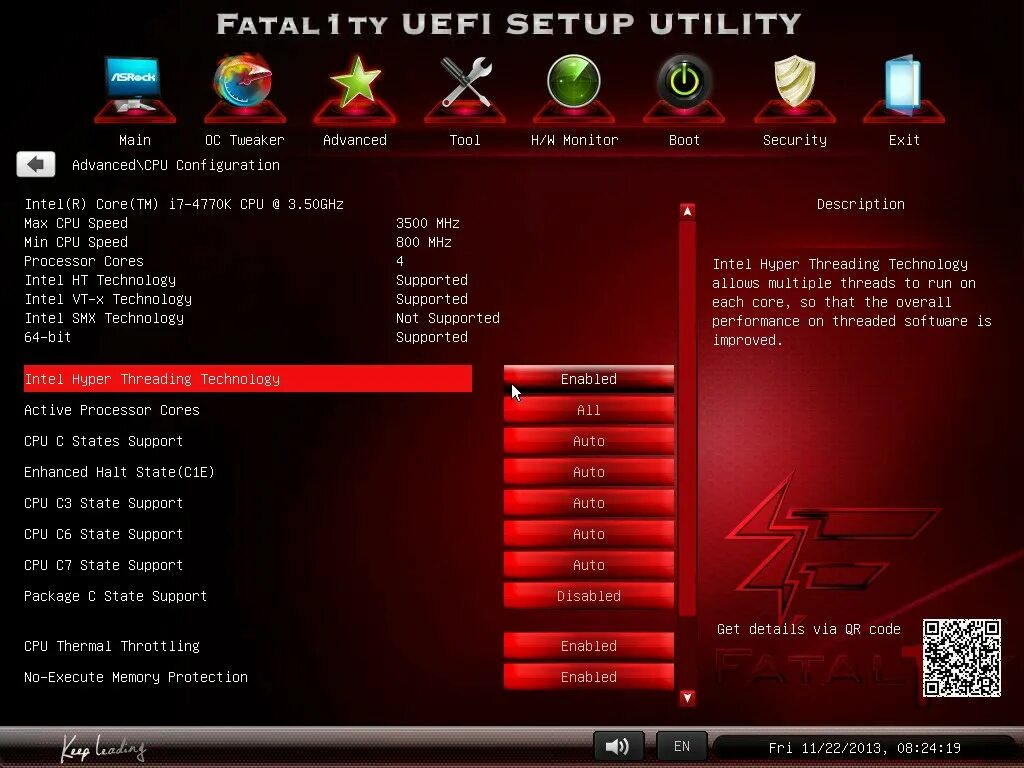Select Package C State Support label
Screen dimensions: 1024x768
116,596
